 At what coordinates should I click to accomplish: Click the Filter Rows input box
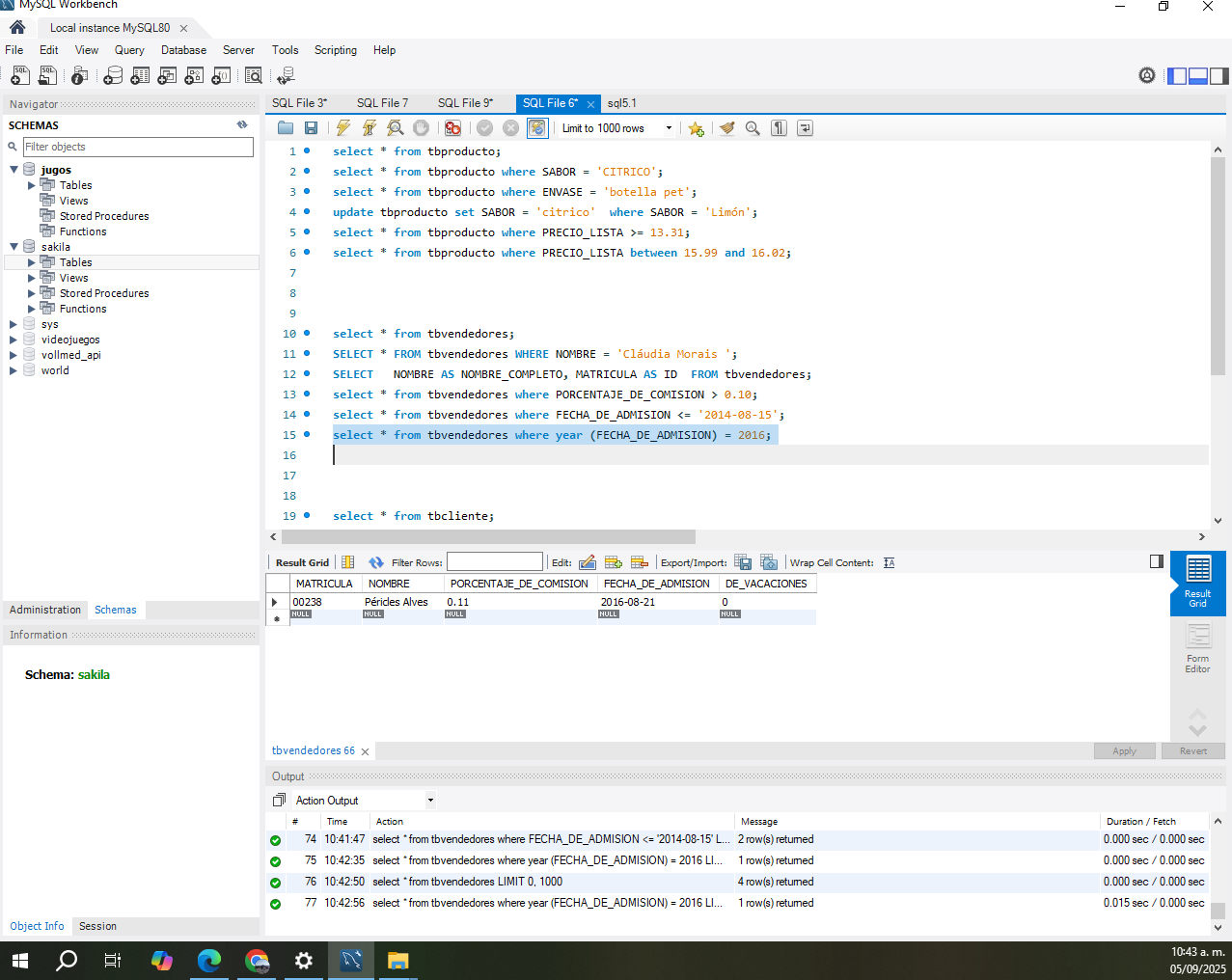tap(495, 562)
